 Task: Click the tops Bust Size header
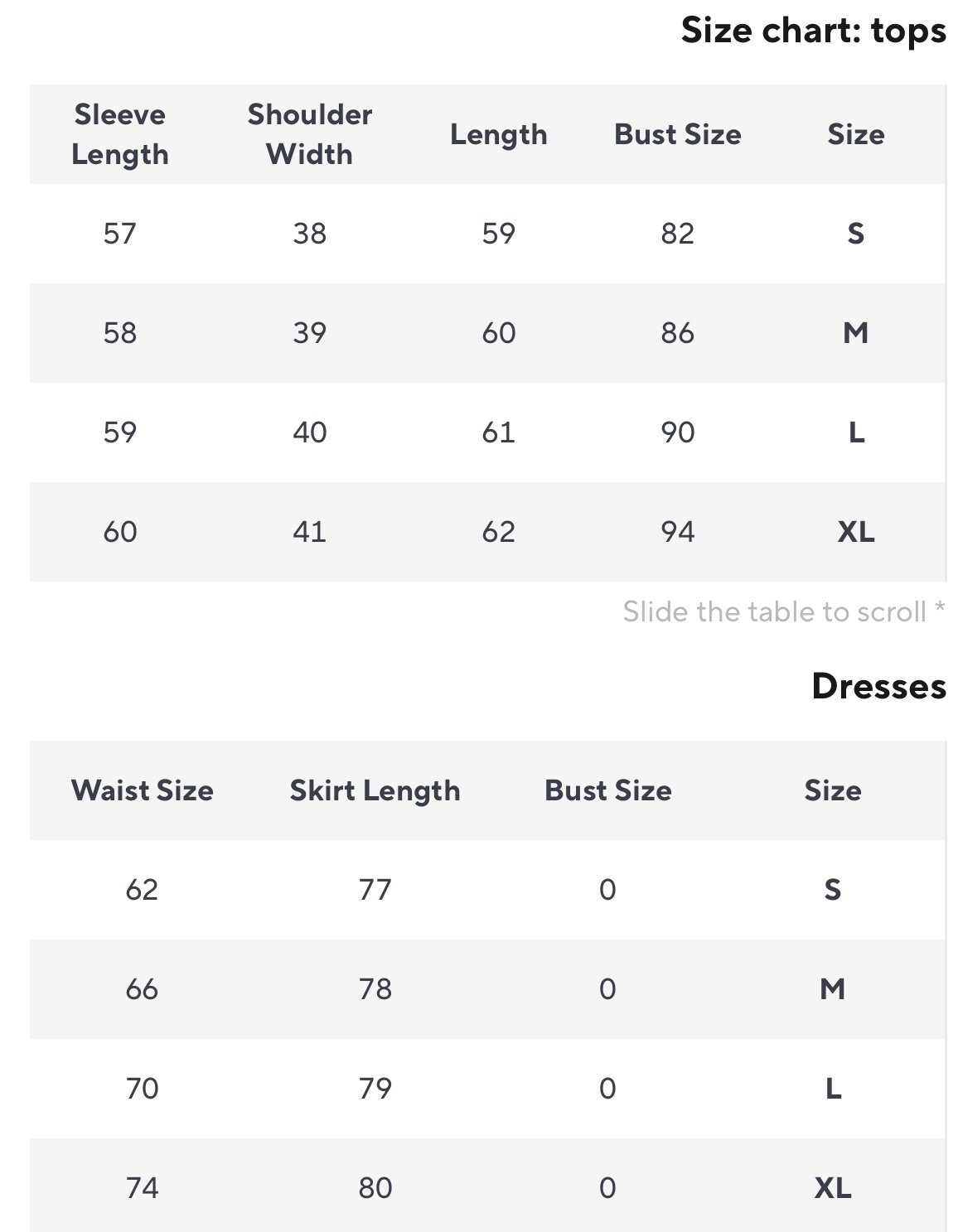click(x=677, y=134)
